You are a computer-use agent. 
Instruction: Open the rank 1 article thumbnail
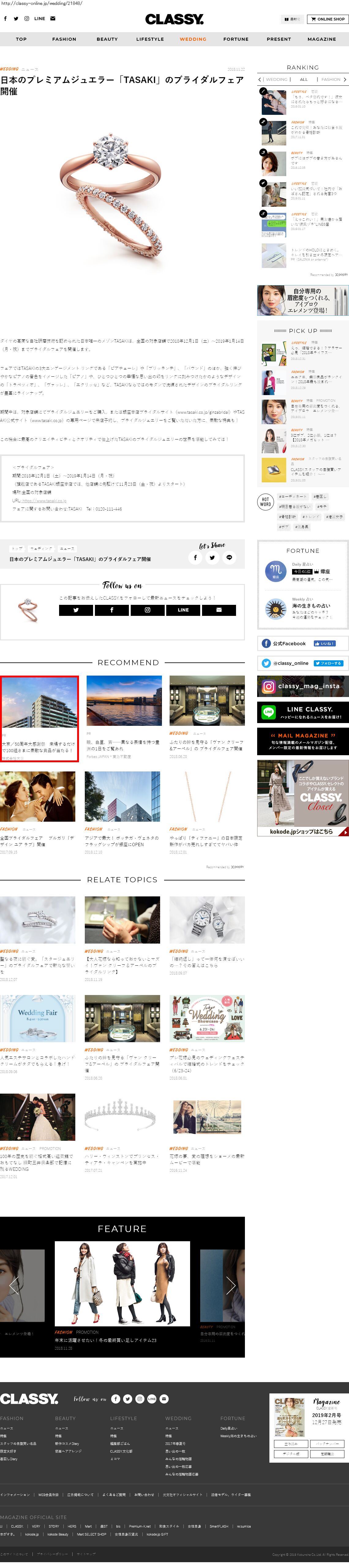(x=274, y=102)
